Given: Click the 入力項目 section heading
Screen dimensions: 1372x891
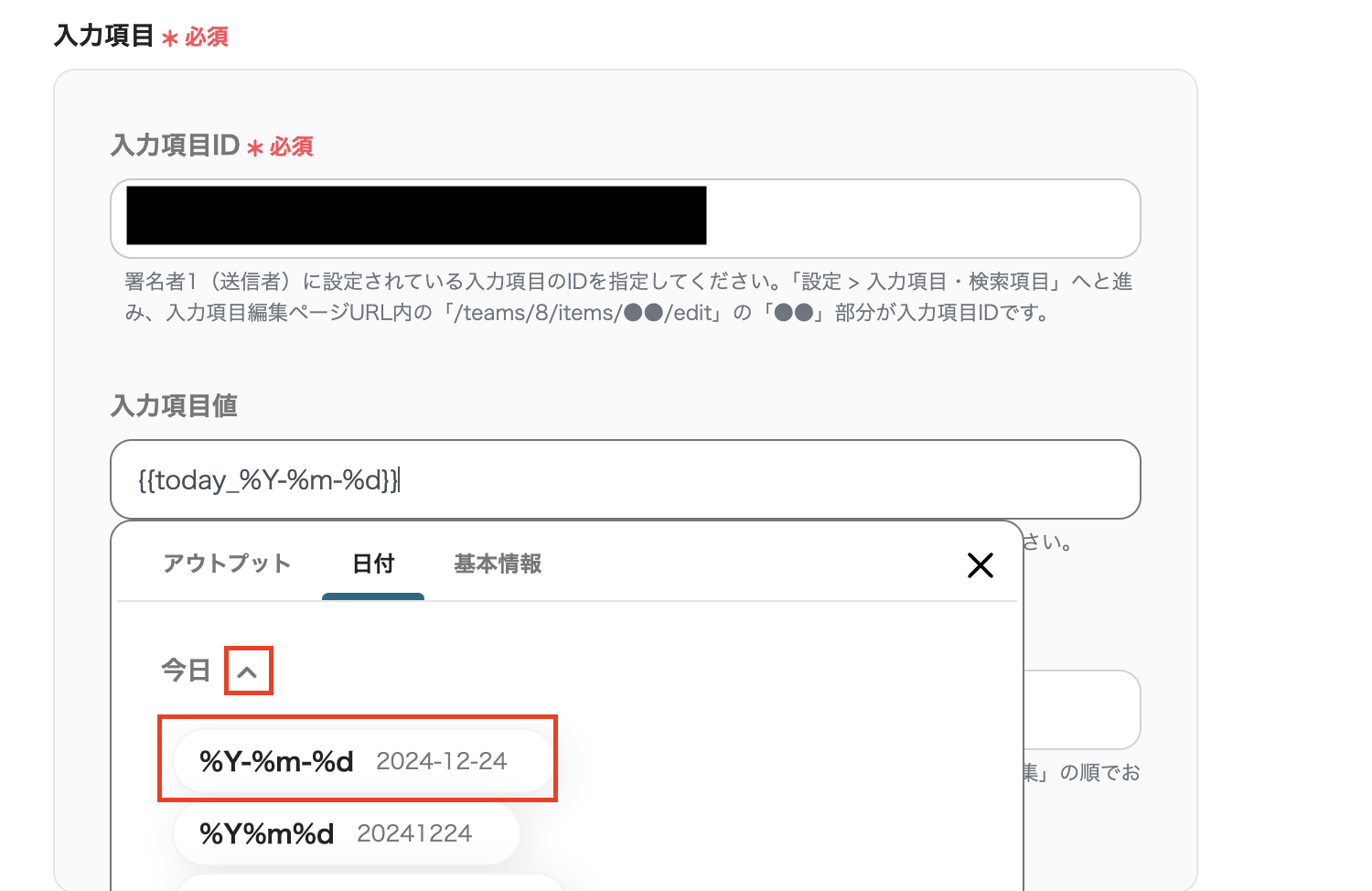Looking at the screenshot, I should (x=104, y=36).
